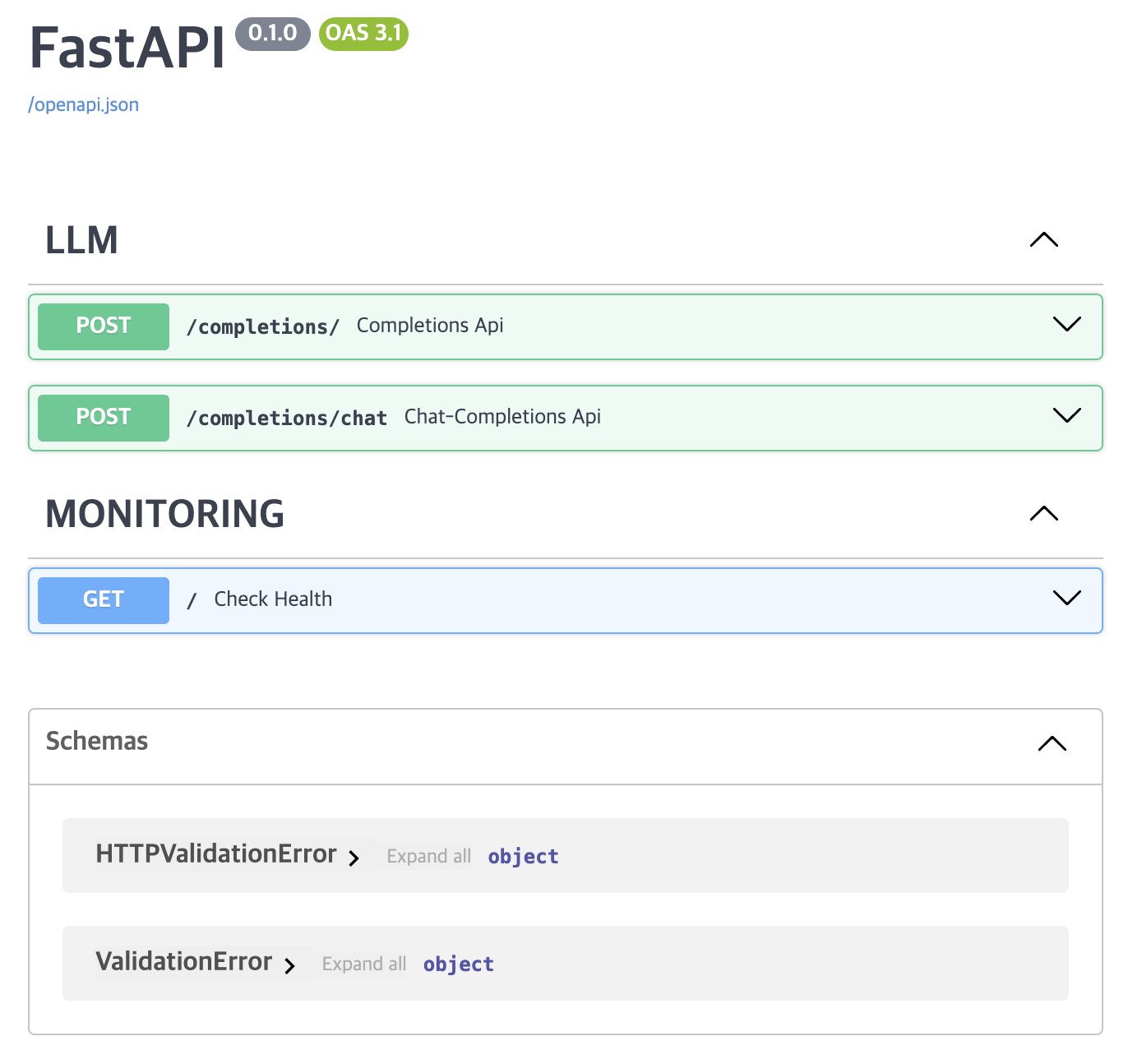Click the FastAPI title
This screenshot has height=1064, width=1128.
[127, 48]
